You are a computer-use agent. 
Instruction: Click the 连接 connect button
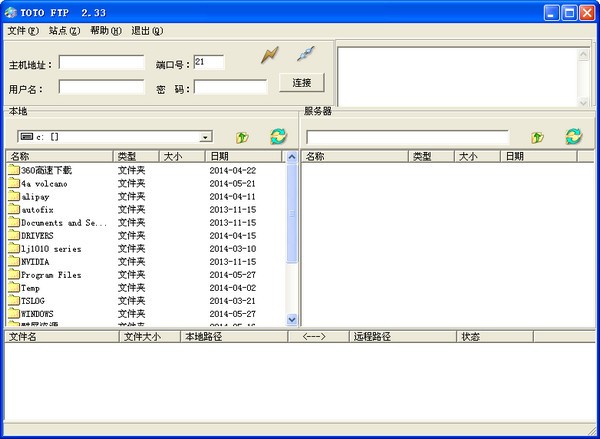(x=302, y=82)
